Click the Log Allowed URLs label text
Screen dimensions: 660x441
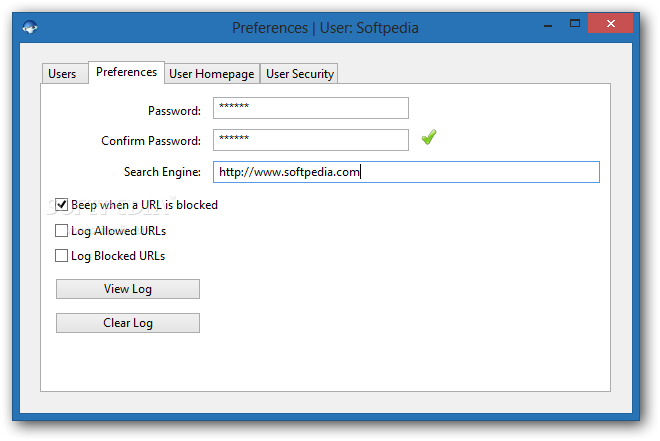(119, 231)
